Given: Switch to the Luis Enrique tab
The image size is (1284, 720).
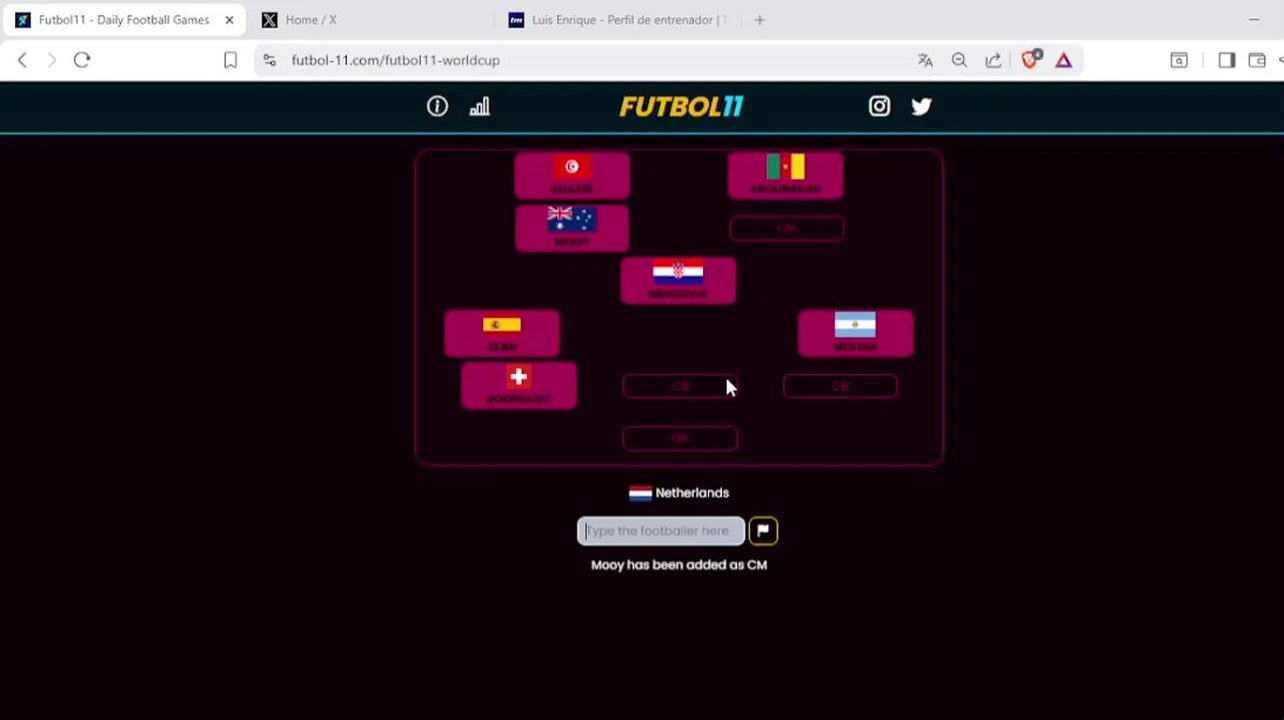Looking at the screenshot, I should 617,20.
